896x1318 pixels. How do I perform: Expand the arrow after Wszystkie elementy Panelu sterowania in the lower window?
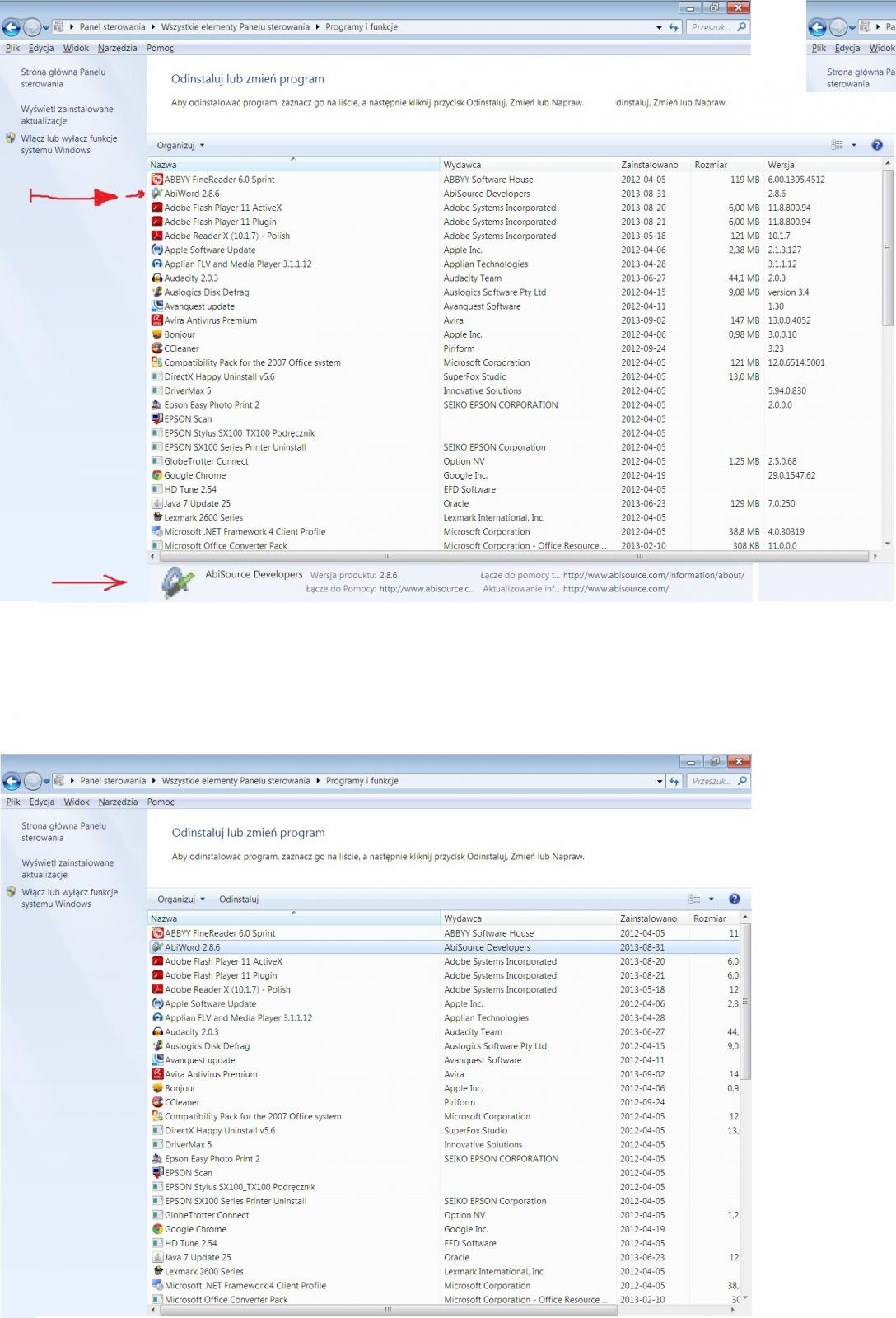[318, 781]
